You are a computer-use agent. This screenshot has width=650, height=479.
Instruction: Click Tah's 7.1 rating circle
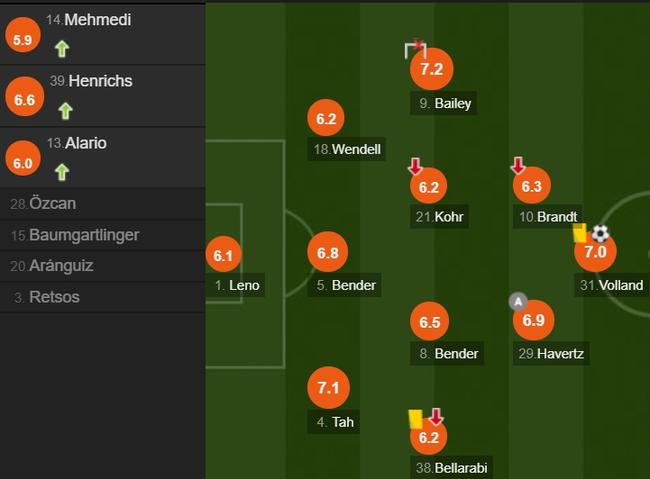tap(328, 388)
